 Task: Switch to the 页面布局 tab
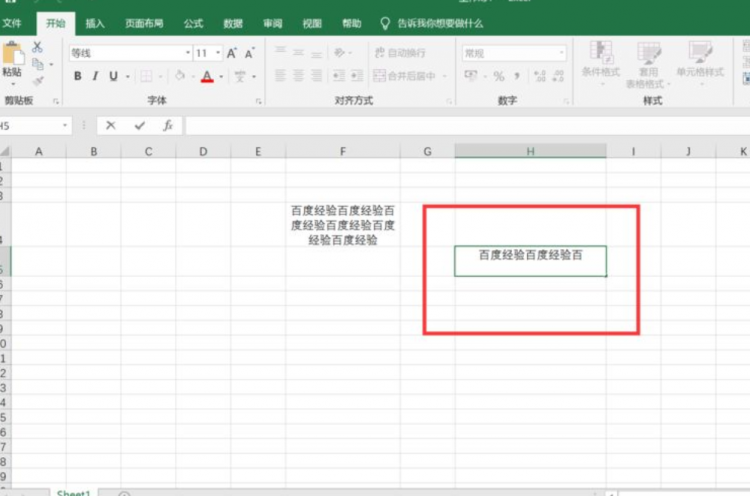144,23
